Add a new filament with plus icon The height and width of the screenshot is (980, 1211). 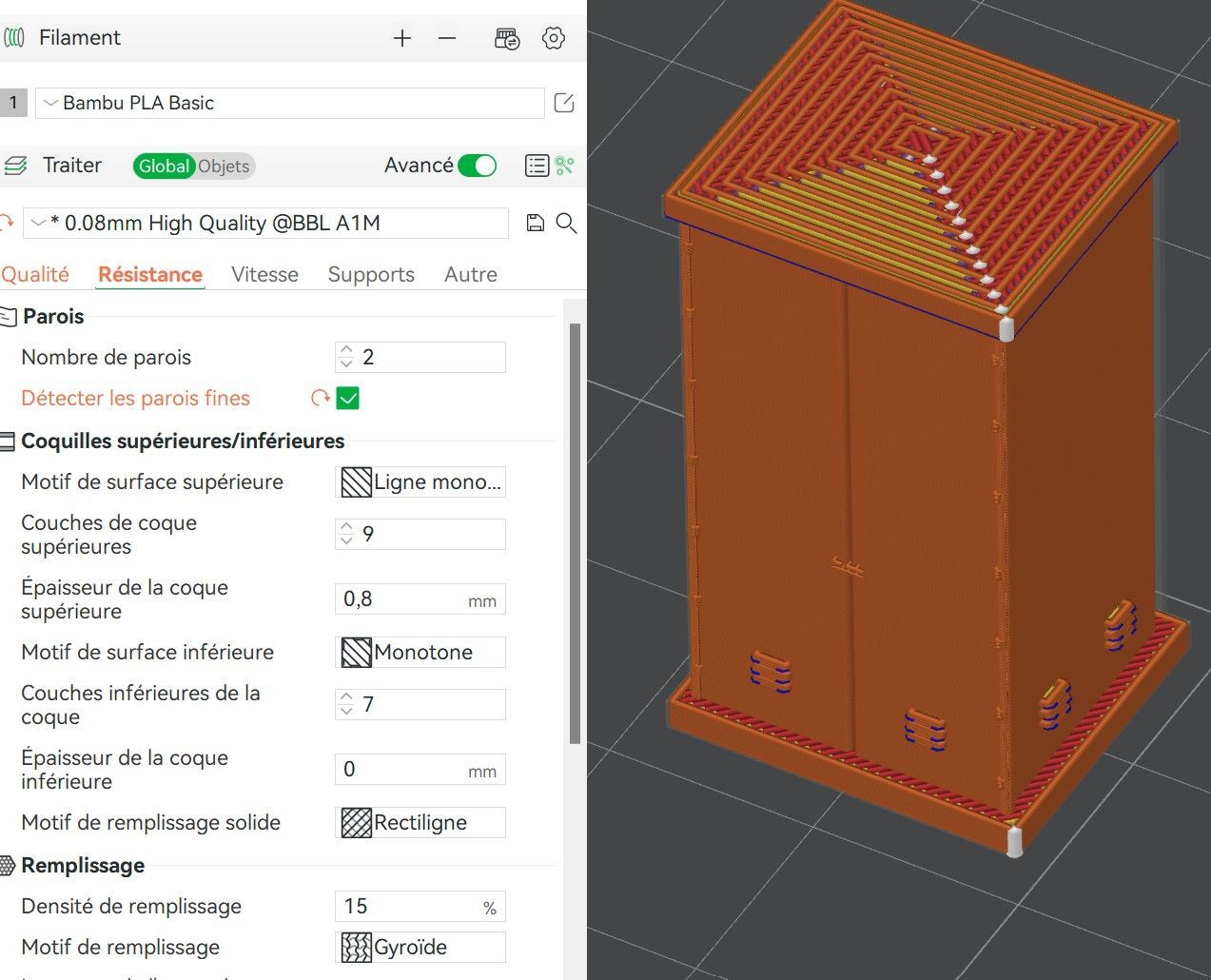pyautogui.click(x=402, y=38)
